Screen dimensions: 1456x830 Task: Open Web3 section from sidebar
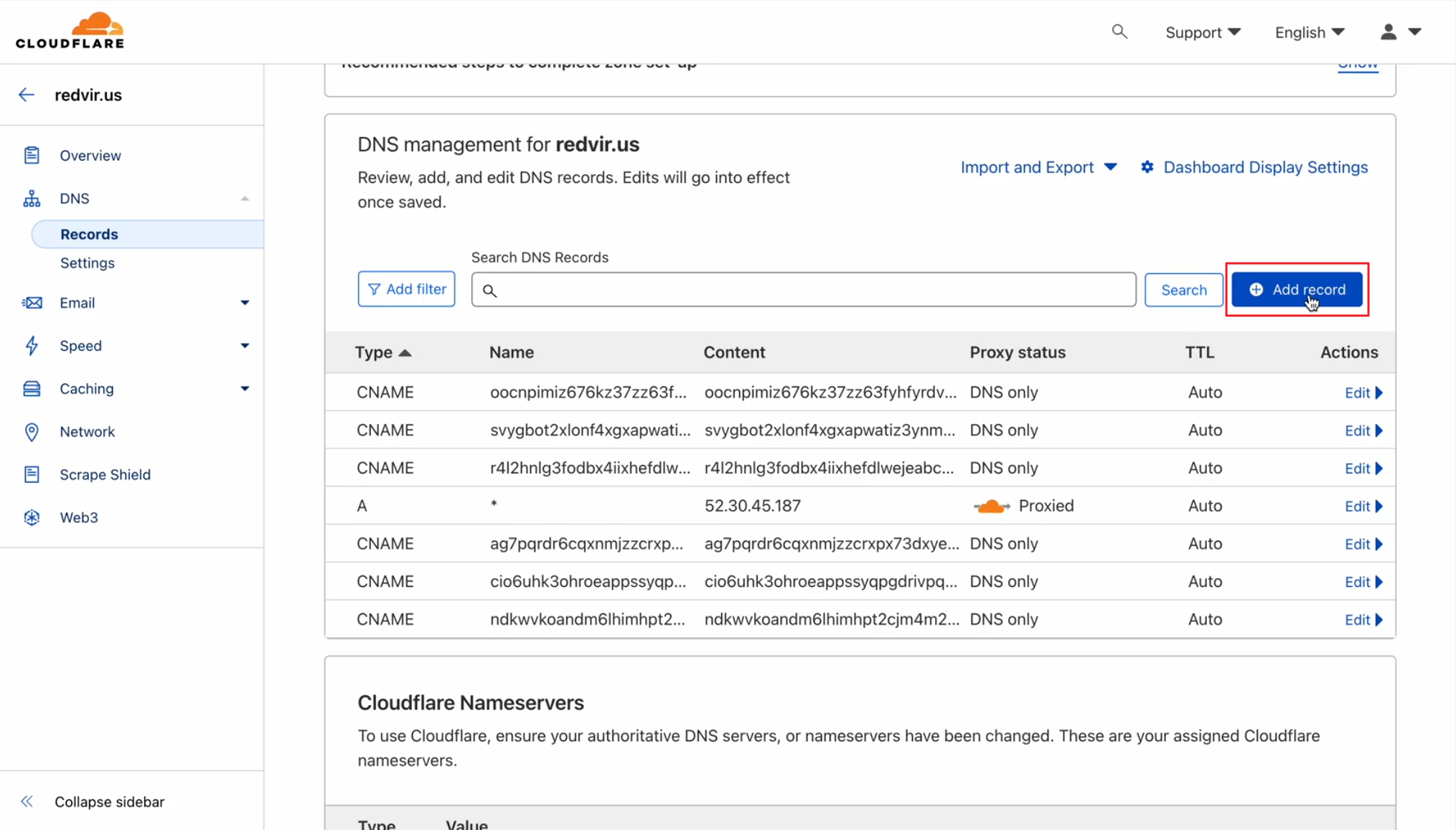[x=78, y=517]
